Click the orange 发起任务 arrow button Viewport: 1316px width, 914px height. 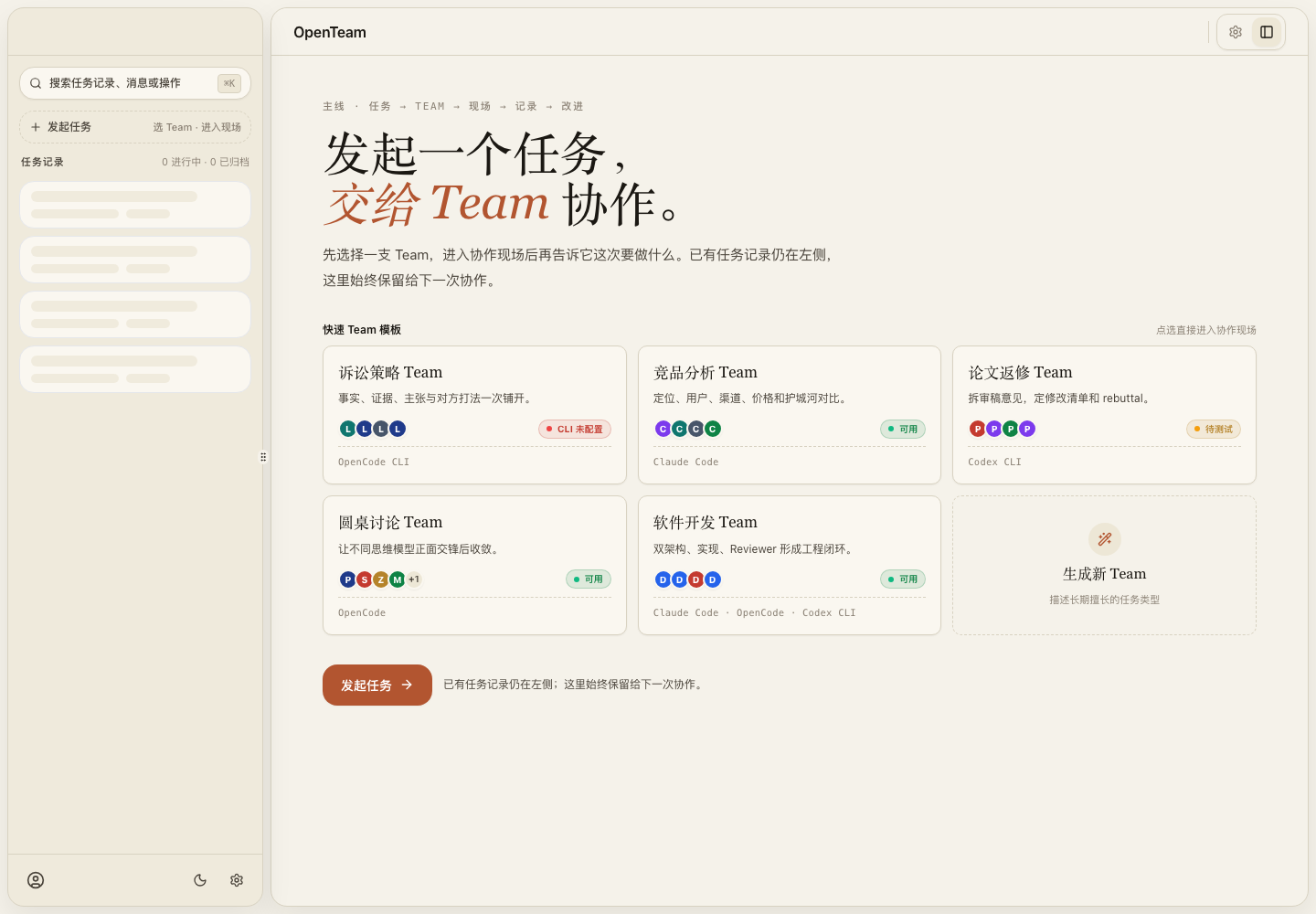(377, 685)
